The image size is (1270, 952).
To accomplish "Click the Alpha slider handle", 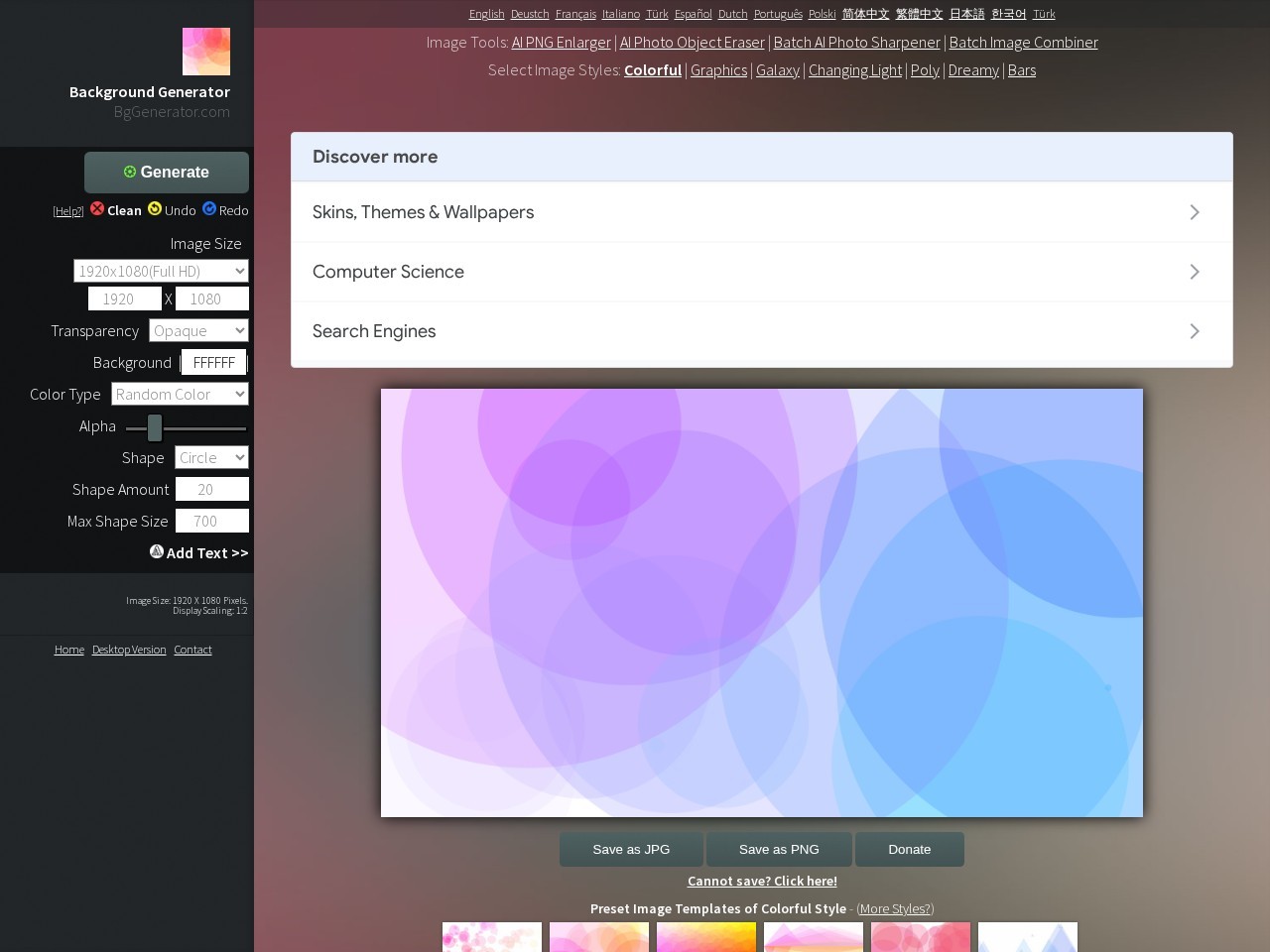I will tap(155, 427).
